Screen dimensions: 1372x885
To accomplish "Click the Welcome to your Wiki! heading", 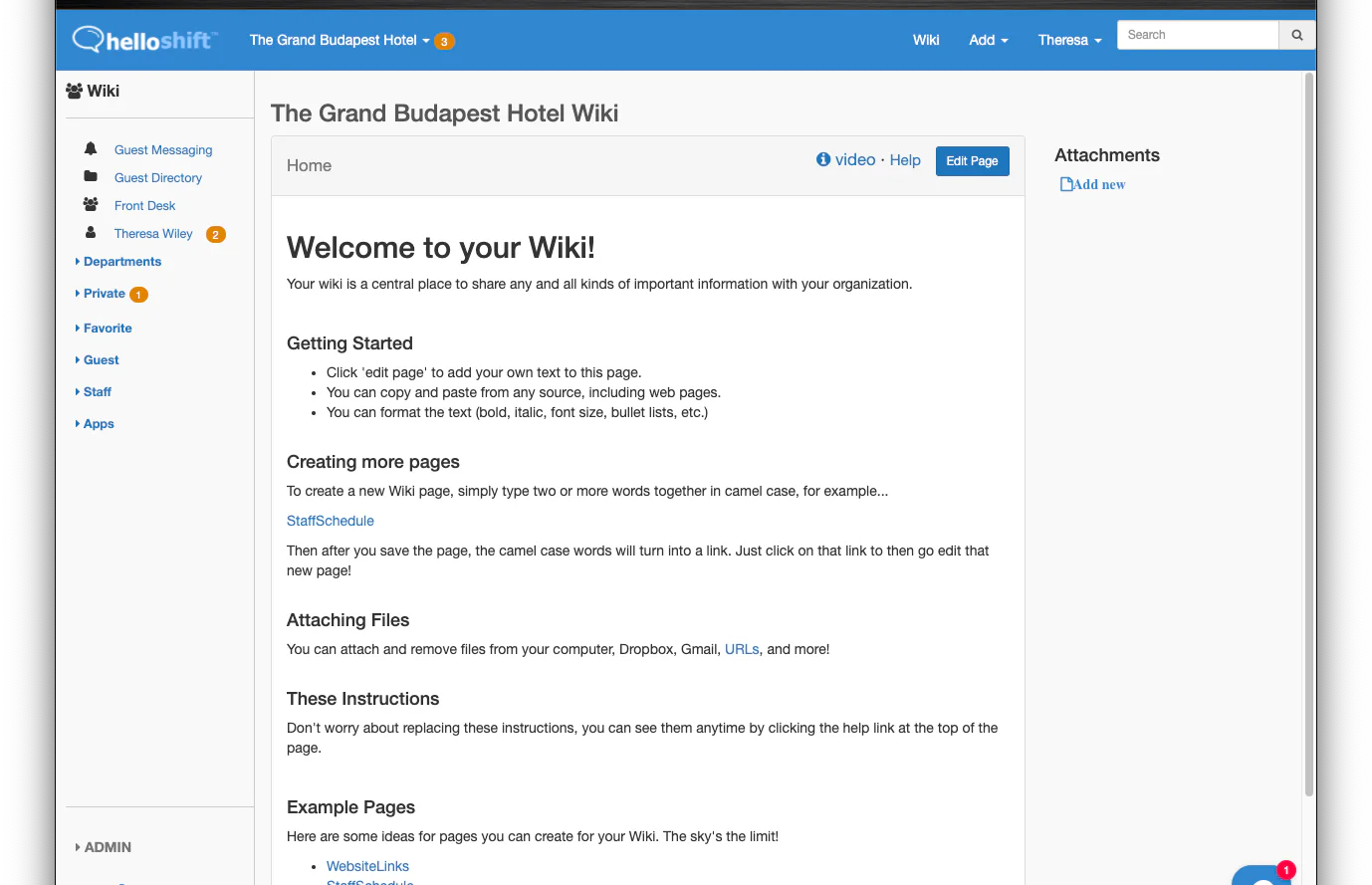I will pyautogui.click(x=441, y=248).
